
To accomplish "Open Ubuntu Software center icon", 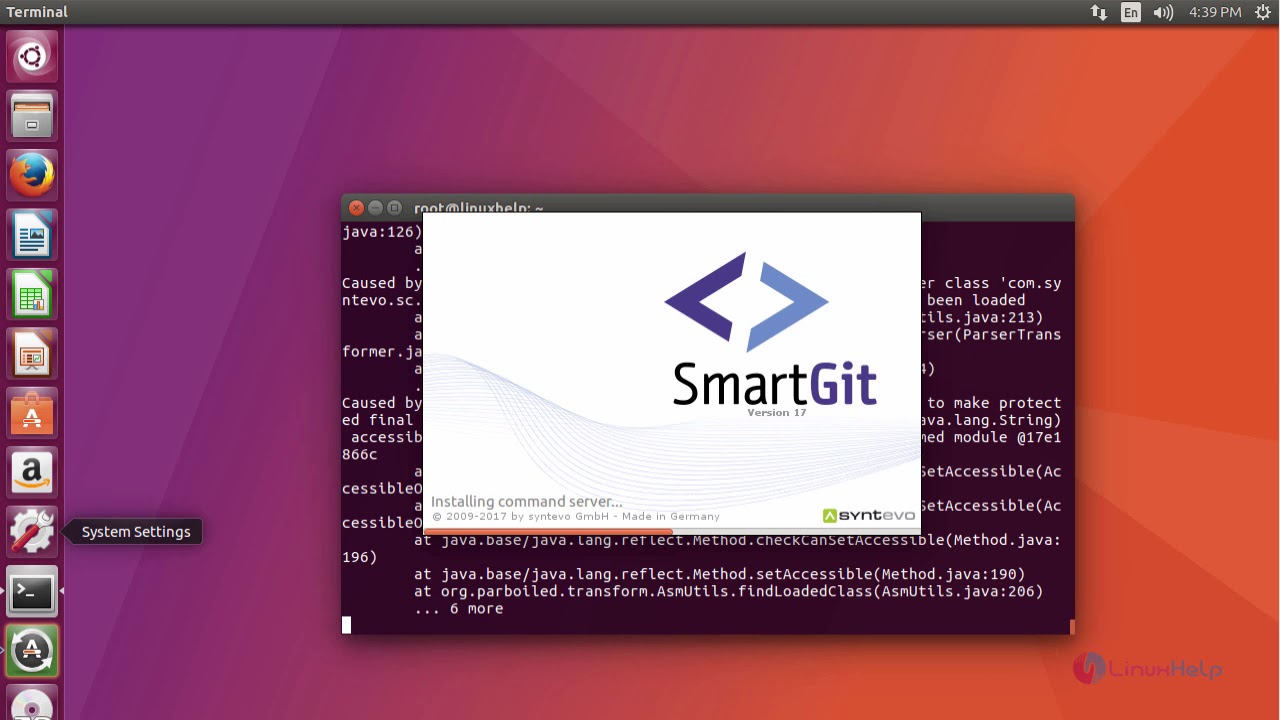I will coord(32,413).
